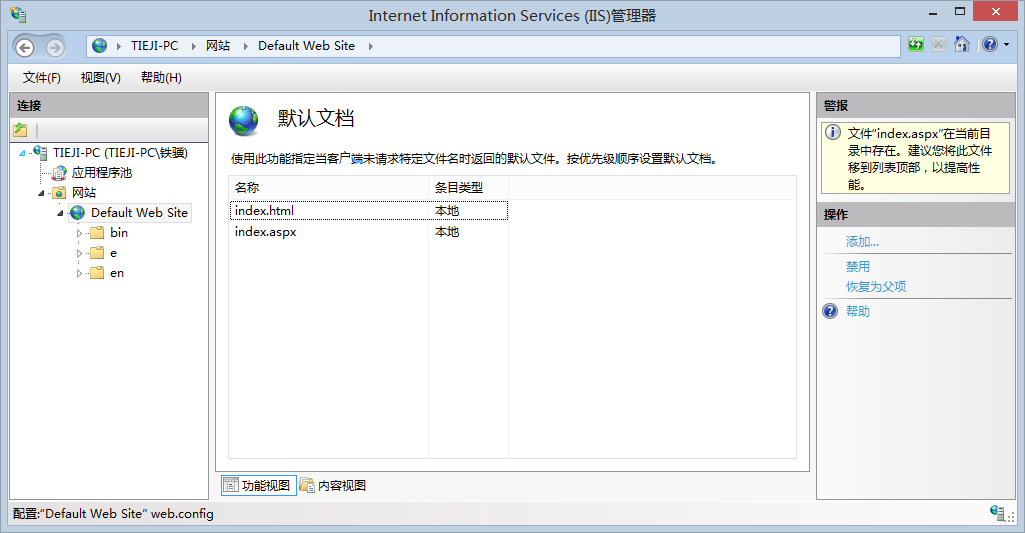Expand the bin folder tree node

80,233
